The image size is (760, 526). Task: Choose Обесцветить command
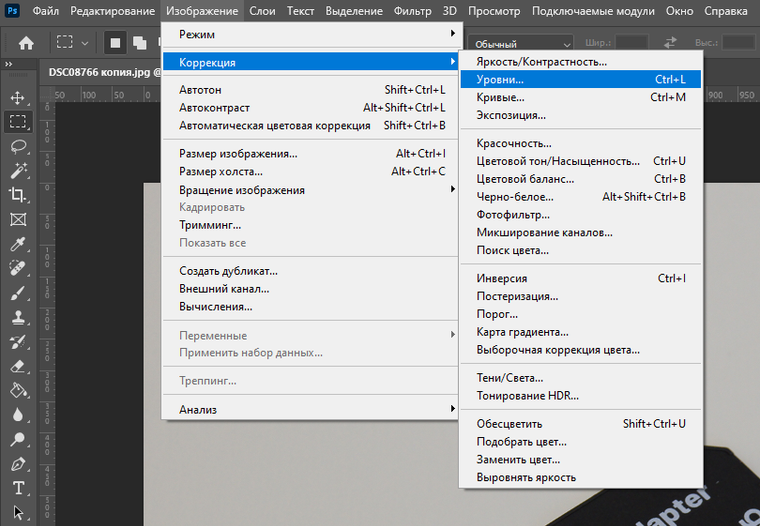pos(581,424)
